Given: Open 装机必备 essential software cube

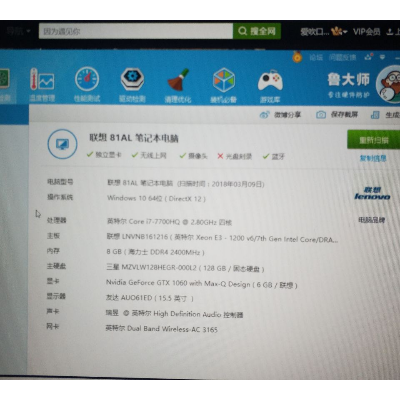Looking at the screenshot, I should coord(224,85).
